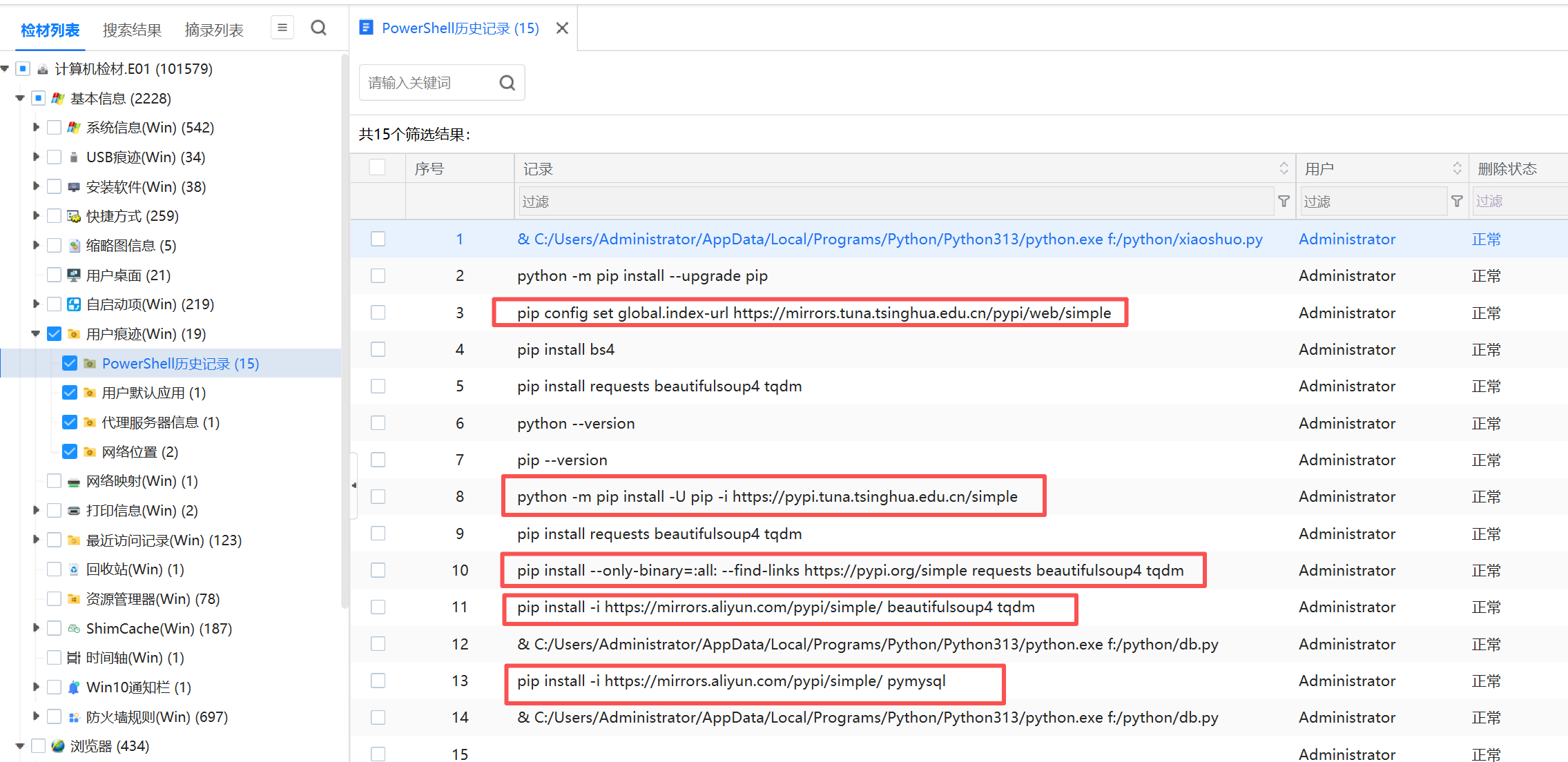Click the 自启动项(Win) icon
Viewport: 1568px width, 762px height.
[x=74, y=304]
